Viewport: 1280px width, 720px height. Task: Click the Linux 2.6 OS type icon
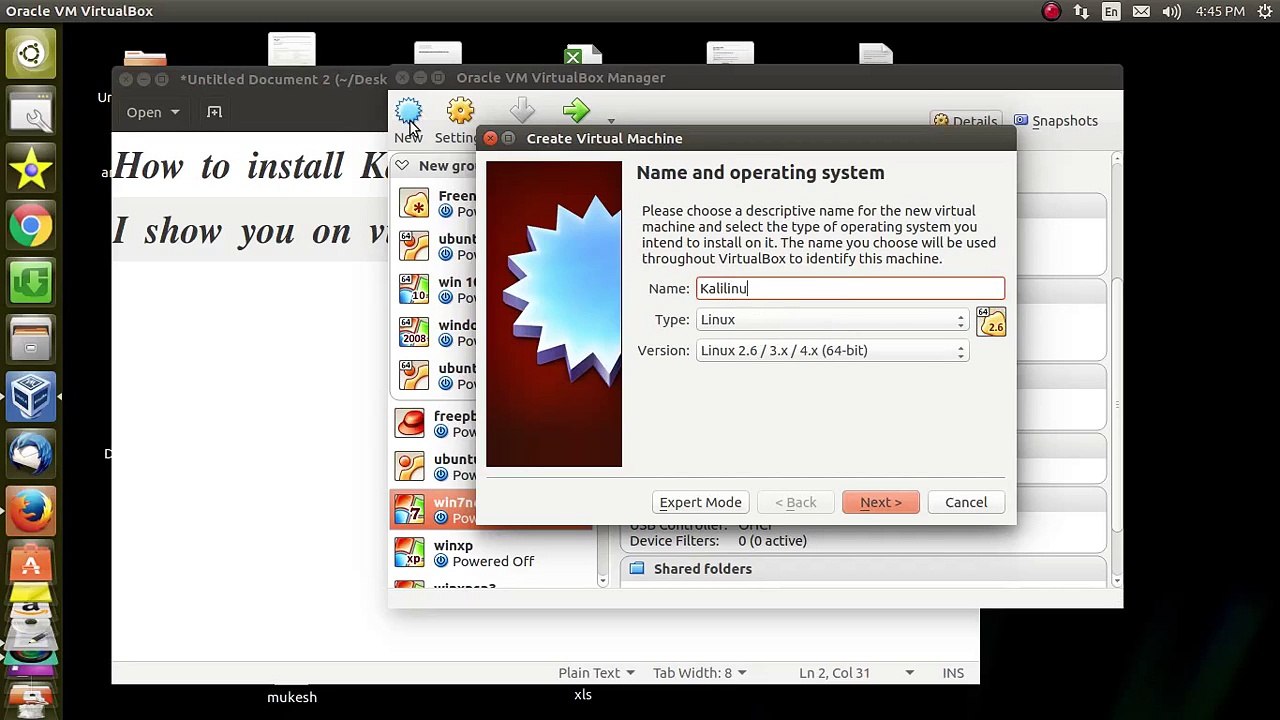(991, 322)
